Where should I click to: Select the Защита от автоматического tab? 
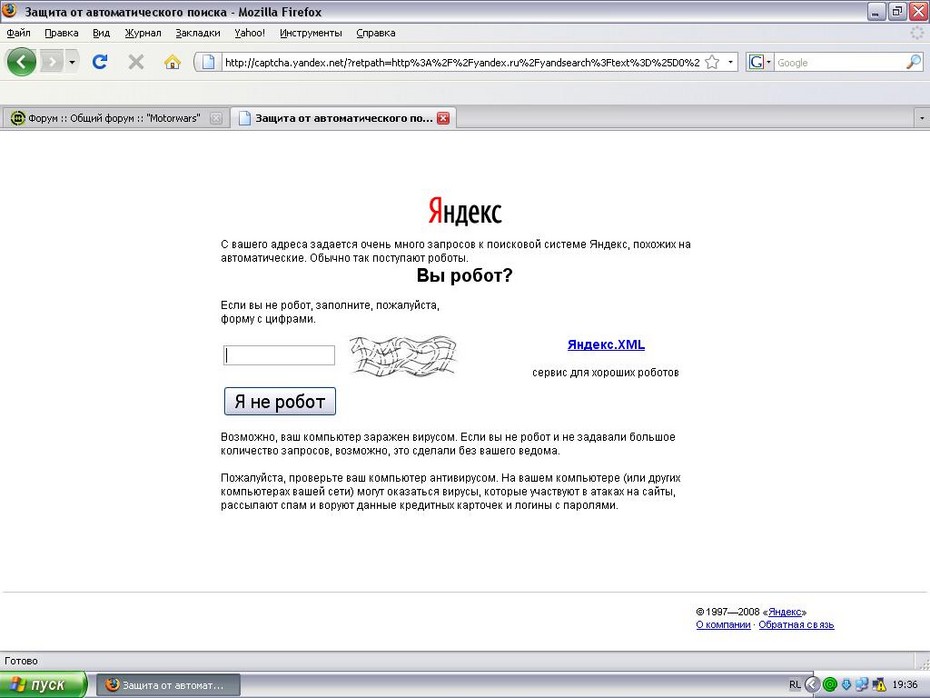point(343,118)
